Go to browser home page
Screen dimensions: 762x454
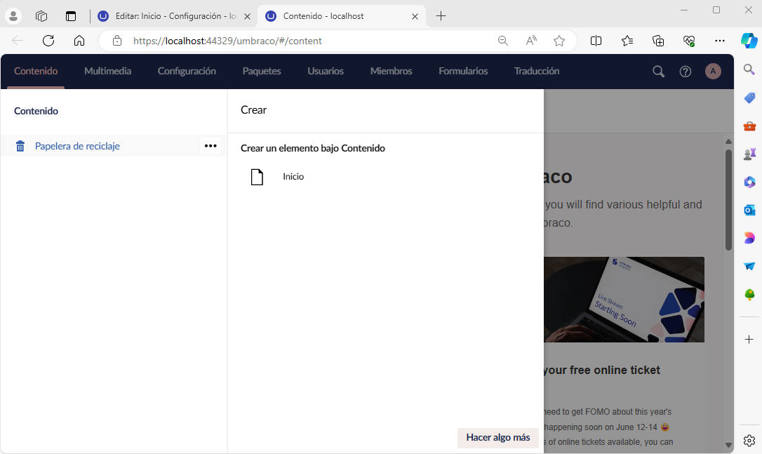[x=79, y=41]
